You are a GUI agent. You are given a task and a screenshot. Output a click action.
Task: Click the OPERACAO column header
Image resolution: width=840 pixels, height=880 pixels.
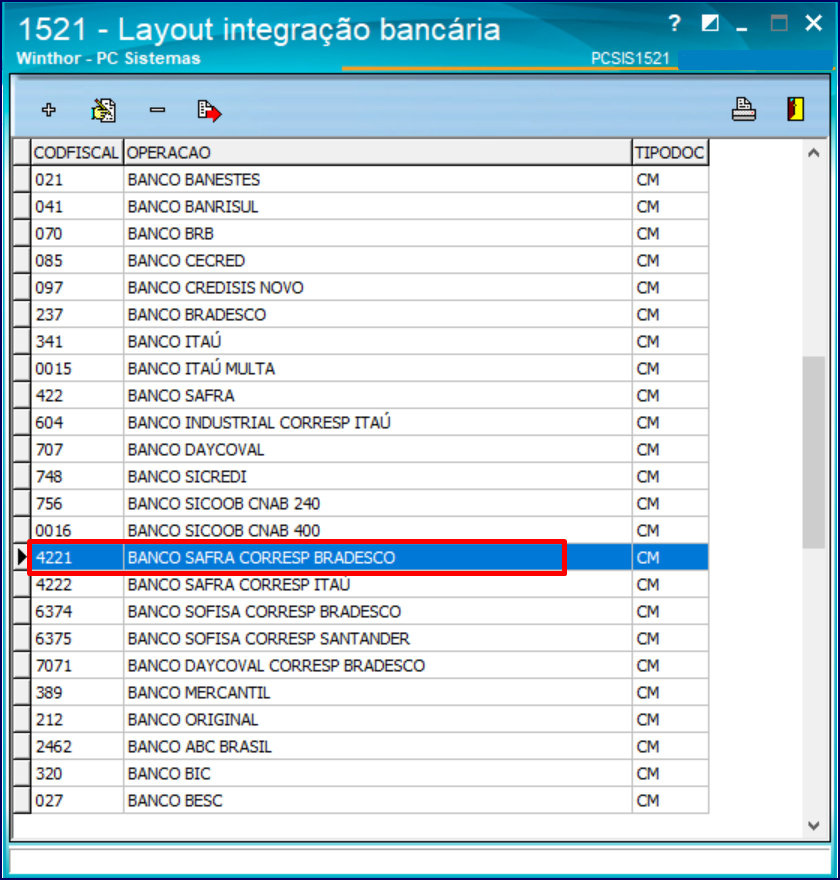[377, 153]
